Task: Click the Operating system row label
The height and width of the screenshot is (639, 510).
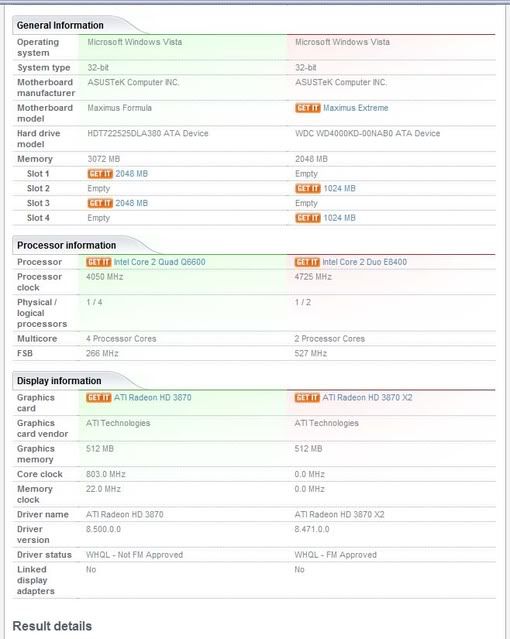Action: click(38, 48)
